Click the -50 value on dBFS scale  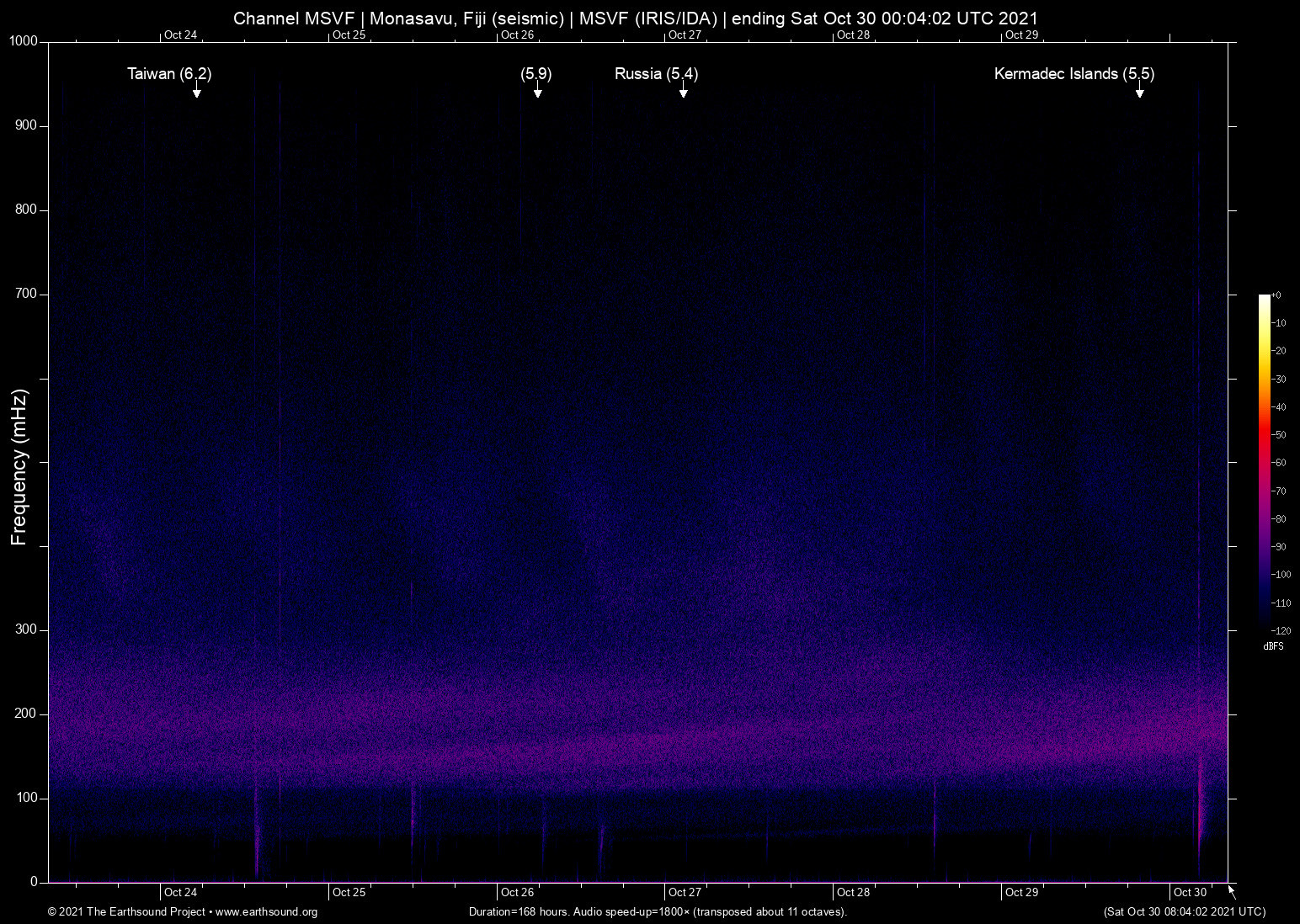[x=1279, y=434]
